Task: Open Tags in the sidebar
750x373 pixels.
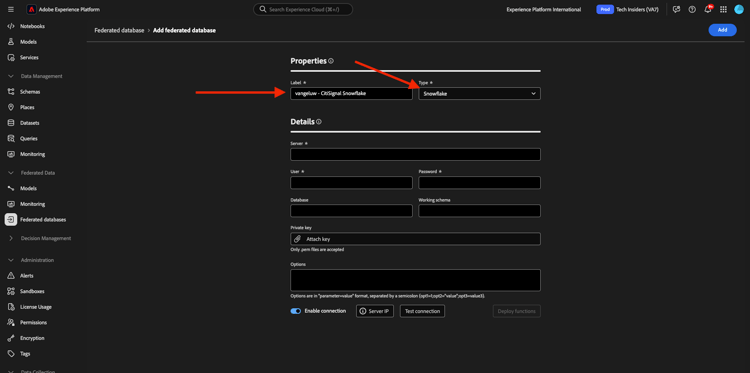Action: coord(25,354)
